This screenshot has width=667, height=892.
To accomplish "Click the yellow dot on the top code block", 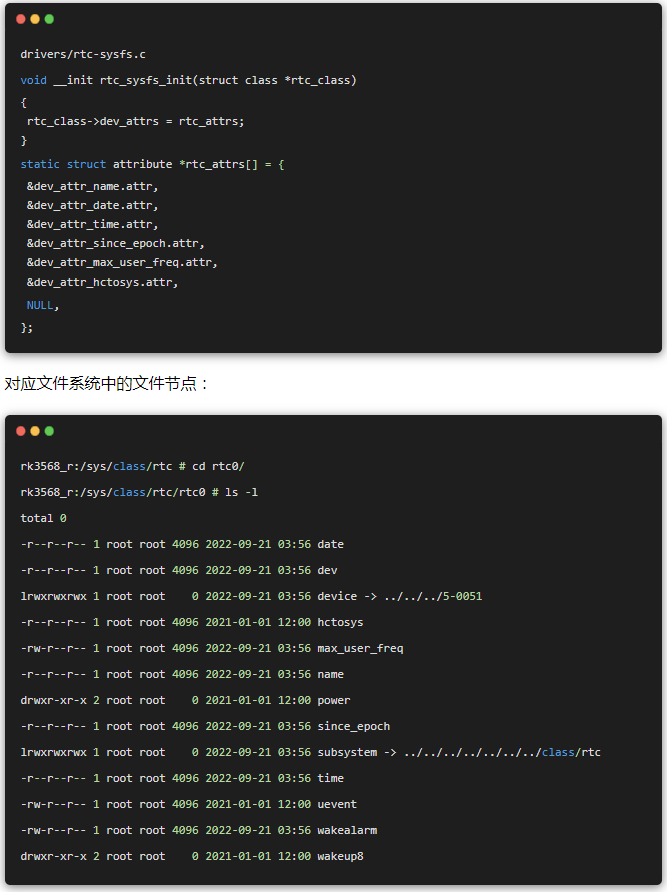I will [x=35, y=19].
